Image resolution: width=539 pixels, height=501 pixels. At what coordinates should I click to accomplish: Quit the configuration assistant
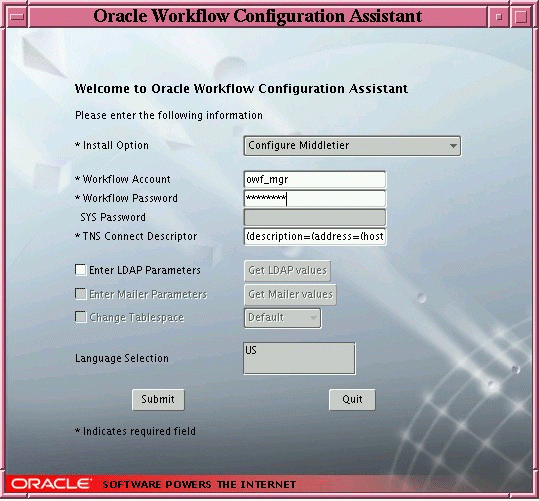pos(352,400)
